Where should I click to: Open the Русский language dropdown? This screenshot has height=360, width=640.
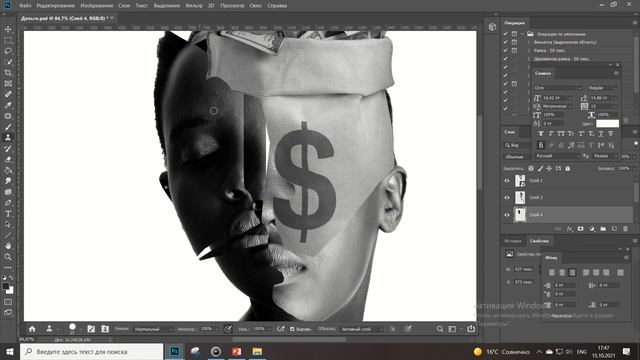[x=557, y=156]
